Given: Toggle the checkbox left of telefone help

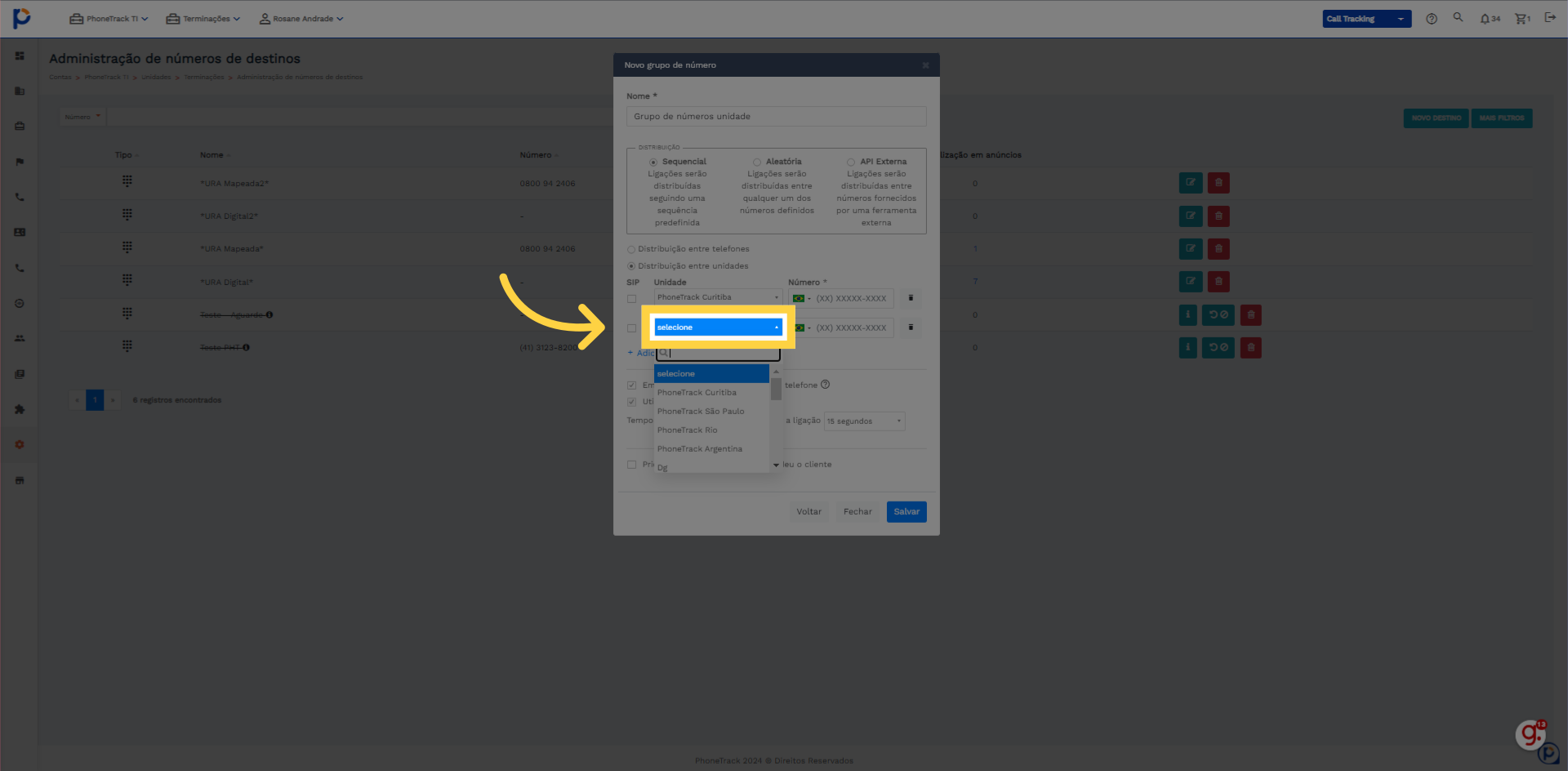Looking at the screenshot, I should click(631, 385).
